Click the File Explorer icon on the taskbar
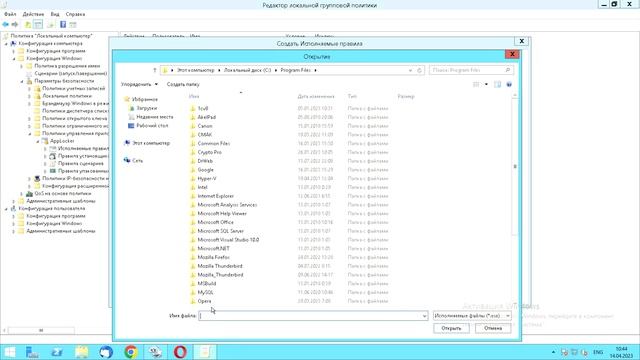 pyautogui.click(x=82, y=352)
